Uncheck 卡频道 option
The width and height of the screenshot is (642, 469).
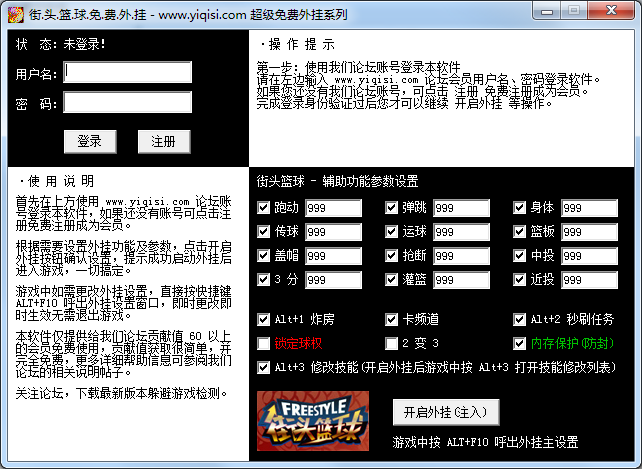pos(391,319)
